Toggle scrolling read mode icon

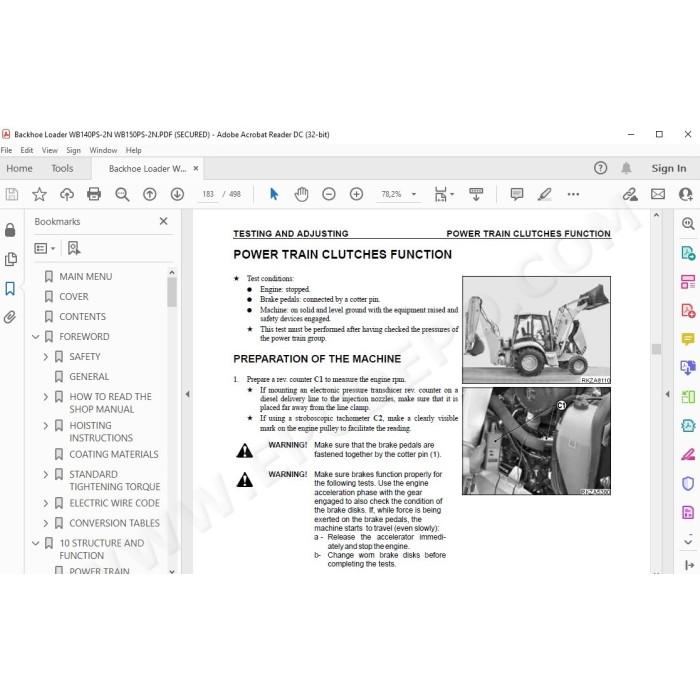point(476,194)
